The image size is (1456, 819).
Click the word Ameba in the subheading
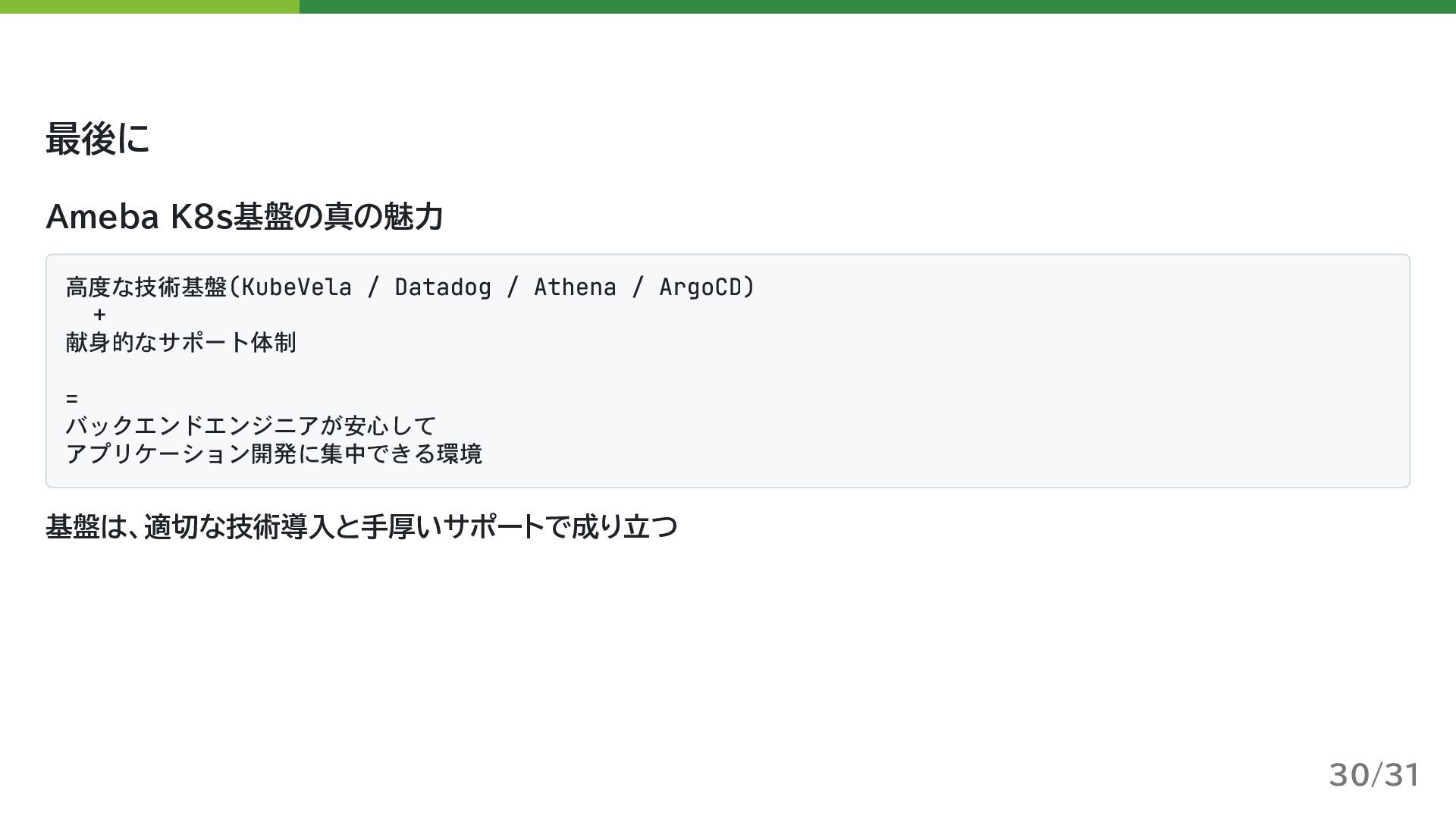pos(102,217)
